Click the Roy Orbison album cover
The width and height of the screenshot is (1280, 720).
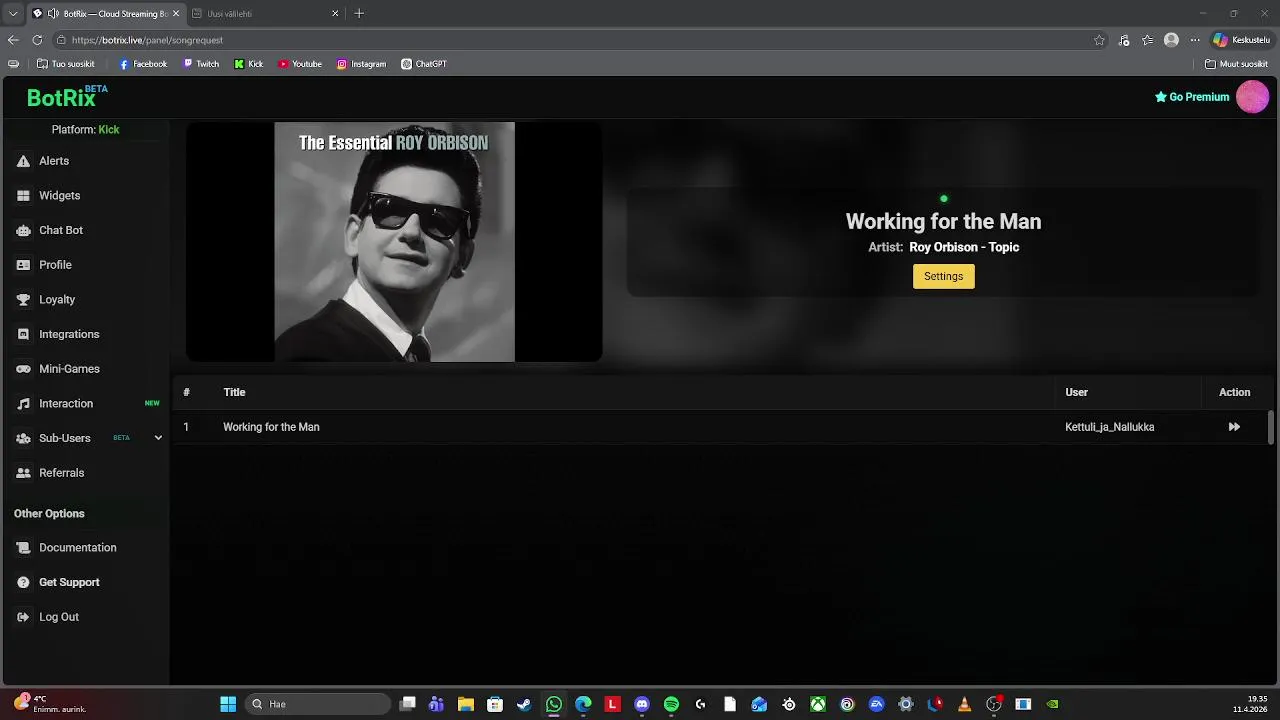tap(394, 242)
